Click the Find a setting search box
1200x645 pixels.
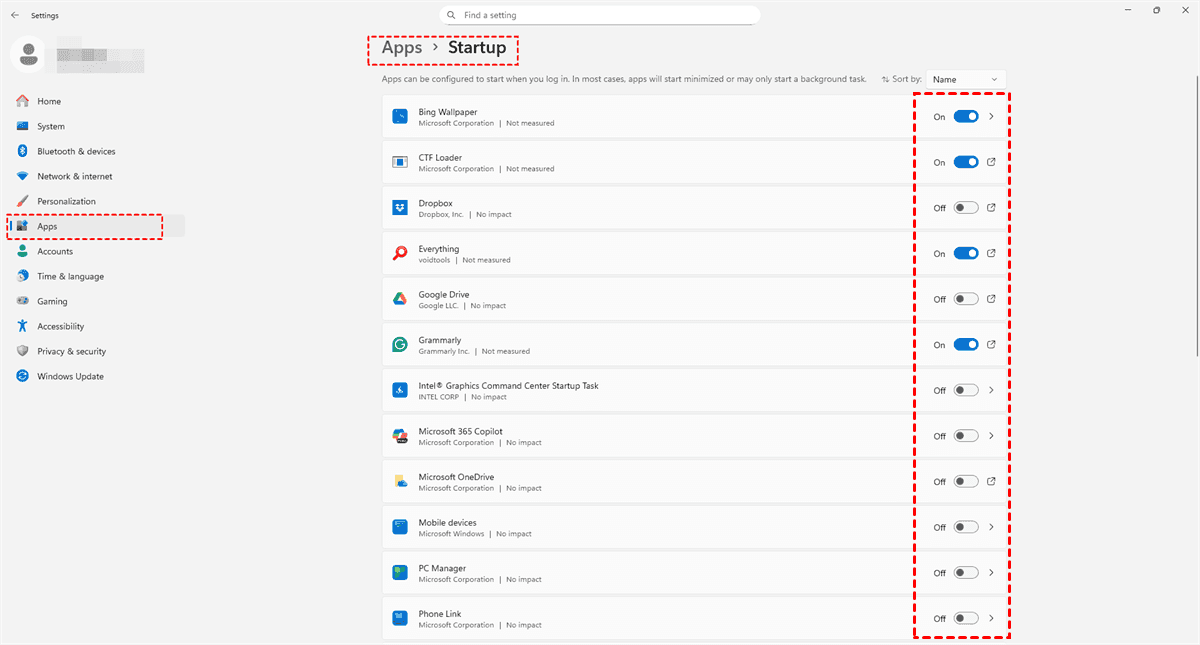pos(600,16)
